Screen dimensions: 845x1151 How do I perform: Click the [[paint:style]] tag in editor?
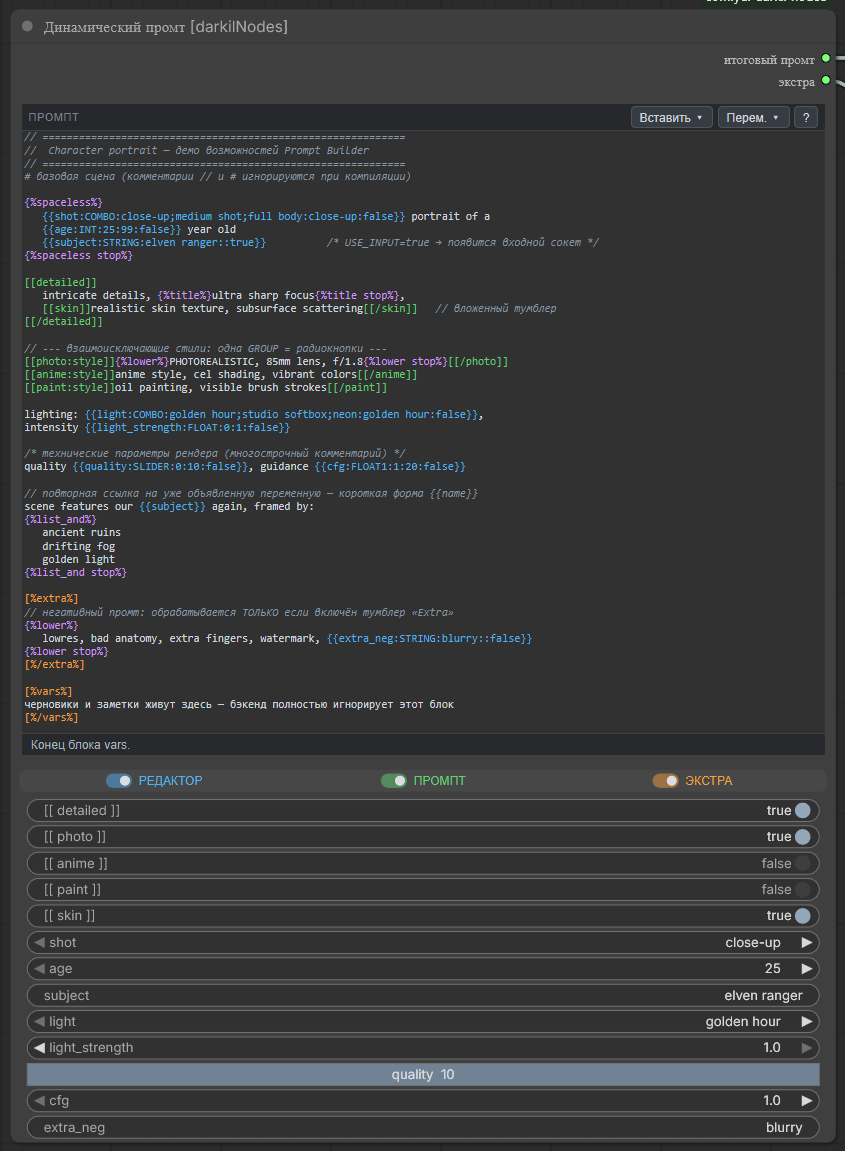[x=69, y=387]
